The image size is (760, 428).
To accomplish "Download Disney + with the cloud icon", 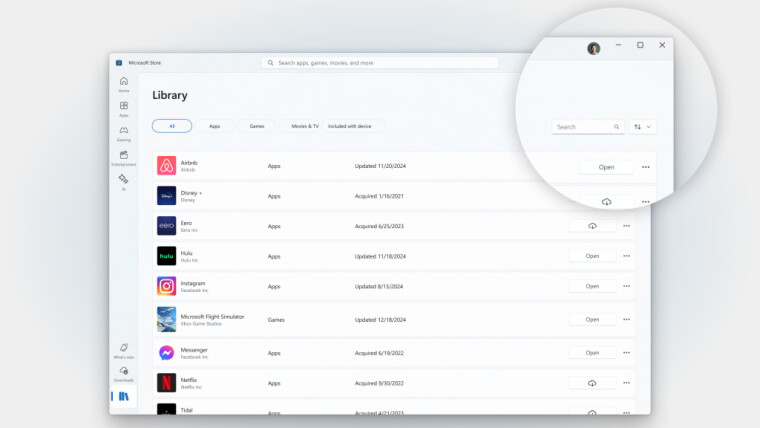I will click(x=606, y=201).
